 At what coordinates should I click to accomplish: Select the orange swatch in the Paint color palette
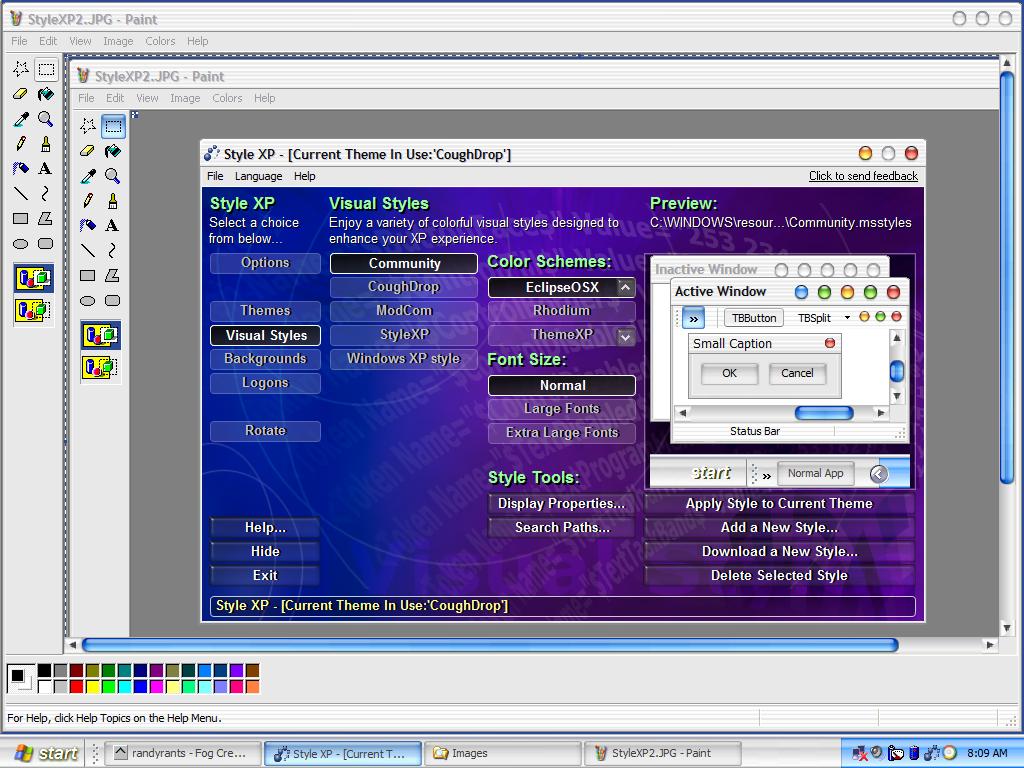pyautogui.click(x=252, y=686)
